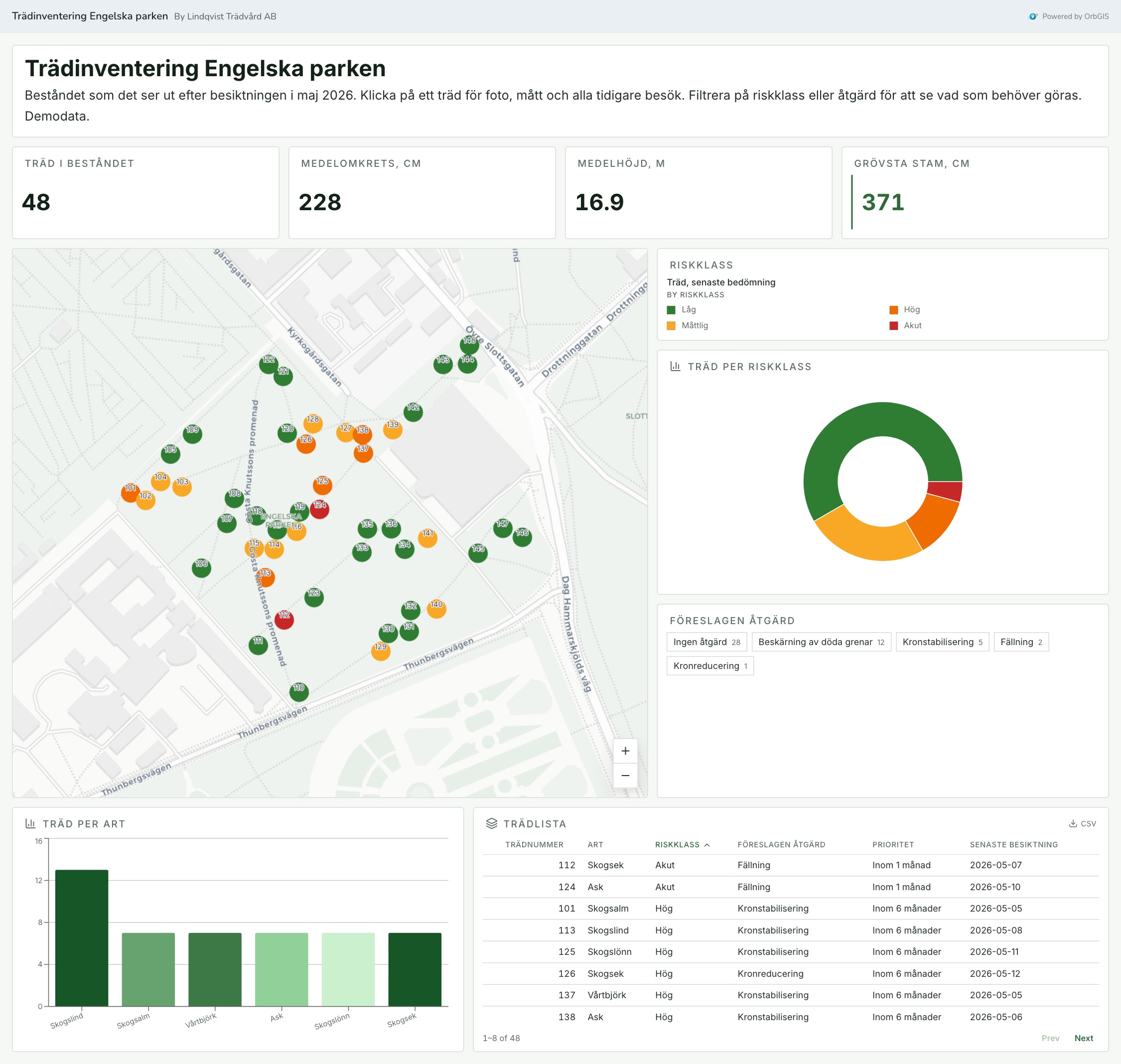The image size is (1121, 1064).
Task: Select tree marker 129 on the map
Action: click(381, 651)
